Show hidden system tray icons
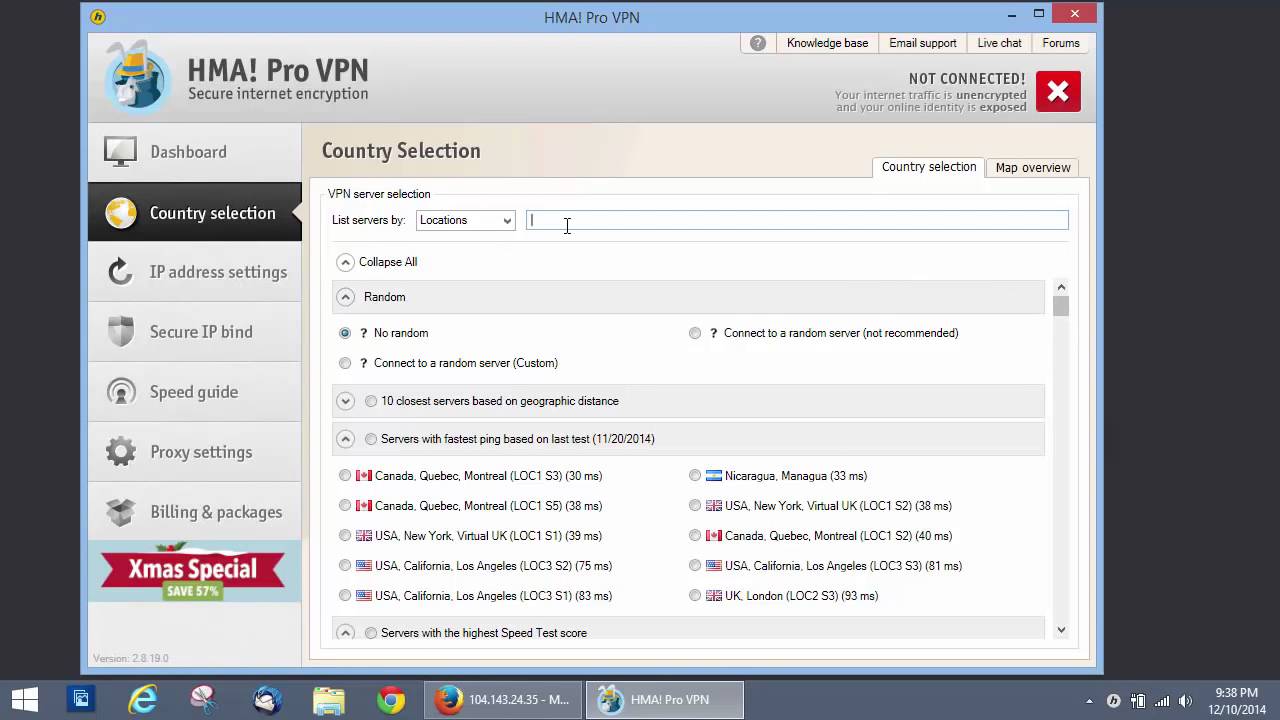The image size is (1280, 720). tap(1089, 700)
